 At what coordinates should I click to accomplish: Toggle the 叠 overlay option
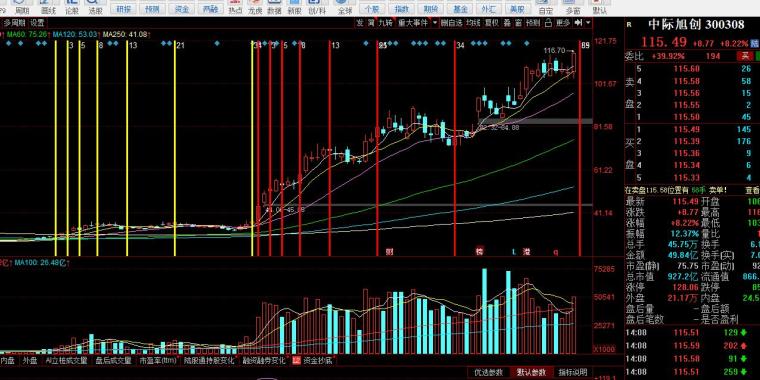[x=507, y=22]
